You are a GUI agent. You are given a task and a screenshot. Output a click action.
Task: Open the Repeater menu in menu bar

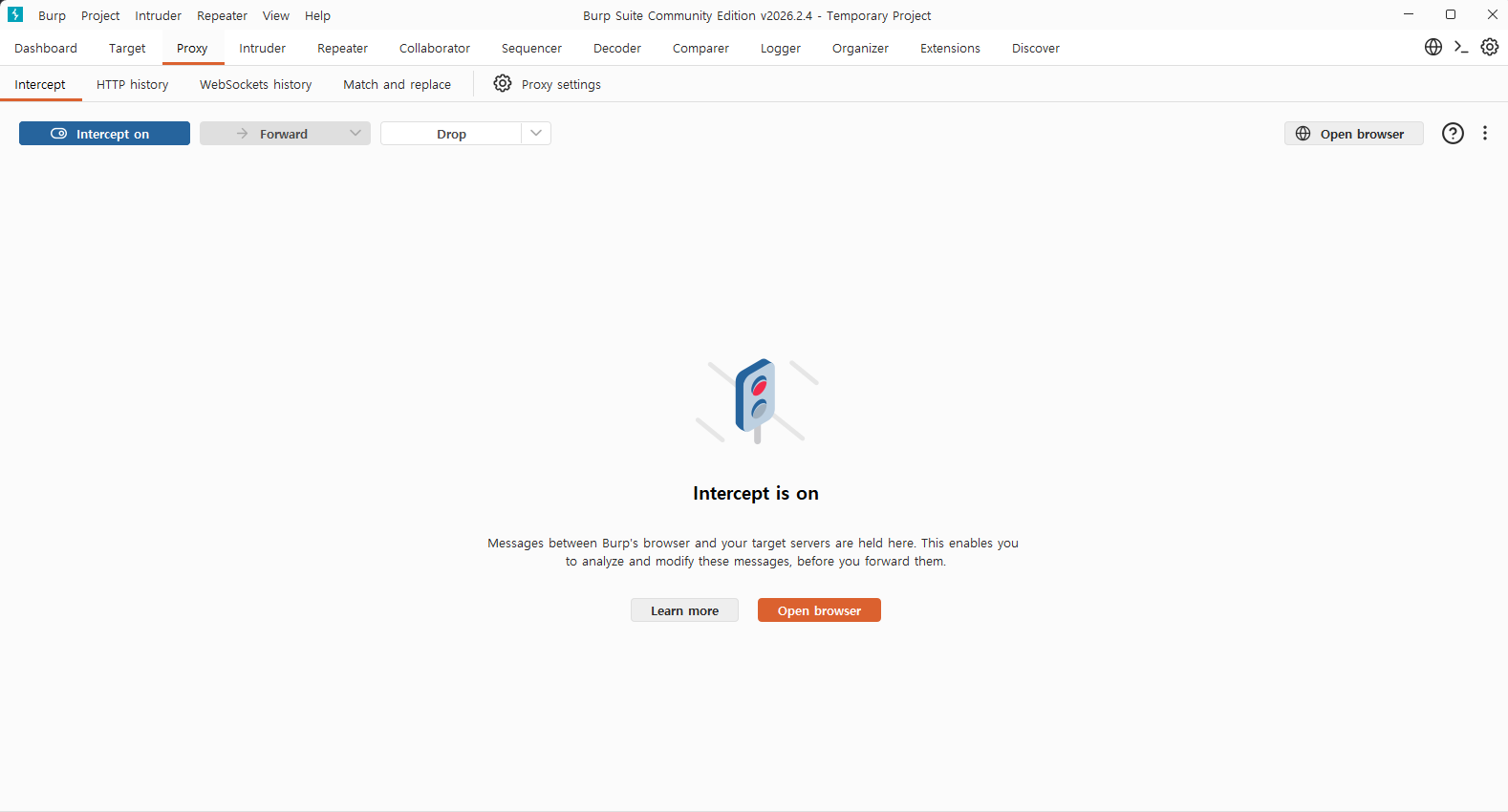222,15
